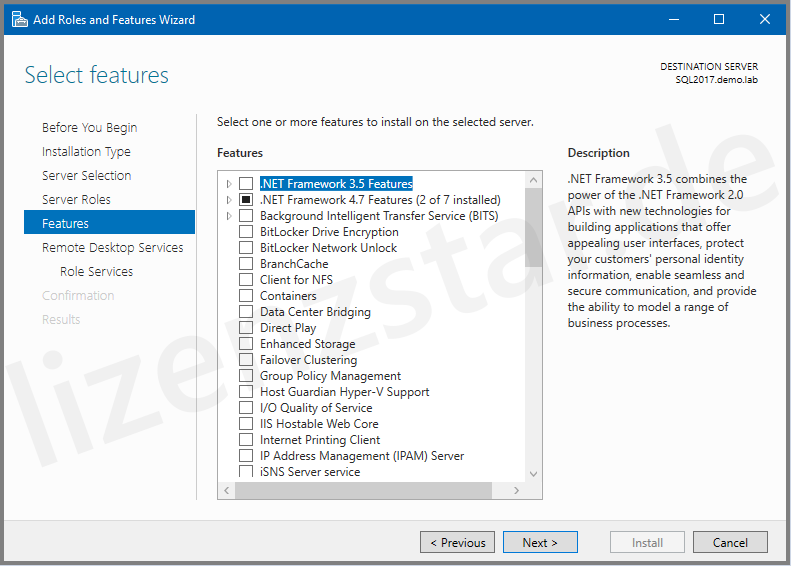791x566 pixels.
Task: Check the .NET Framework 3.5 Features checkbox
Action: pyautogui.click(x=246, y=184)
